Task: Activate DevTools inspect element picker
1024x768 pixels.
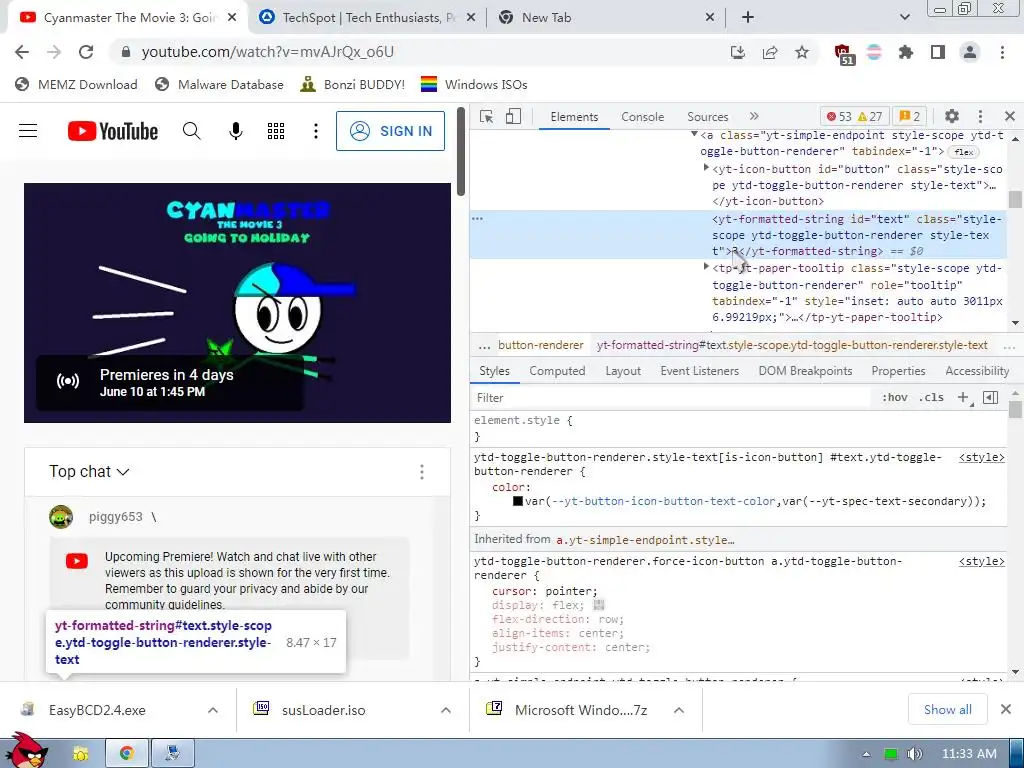Action: [487, 116]
